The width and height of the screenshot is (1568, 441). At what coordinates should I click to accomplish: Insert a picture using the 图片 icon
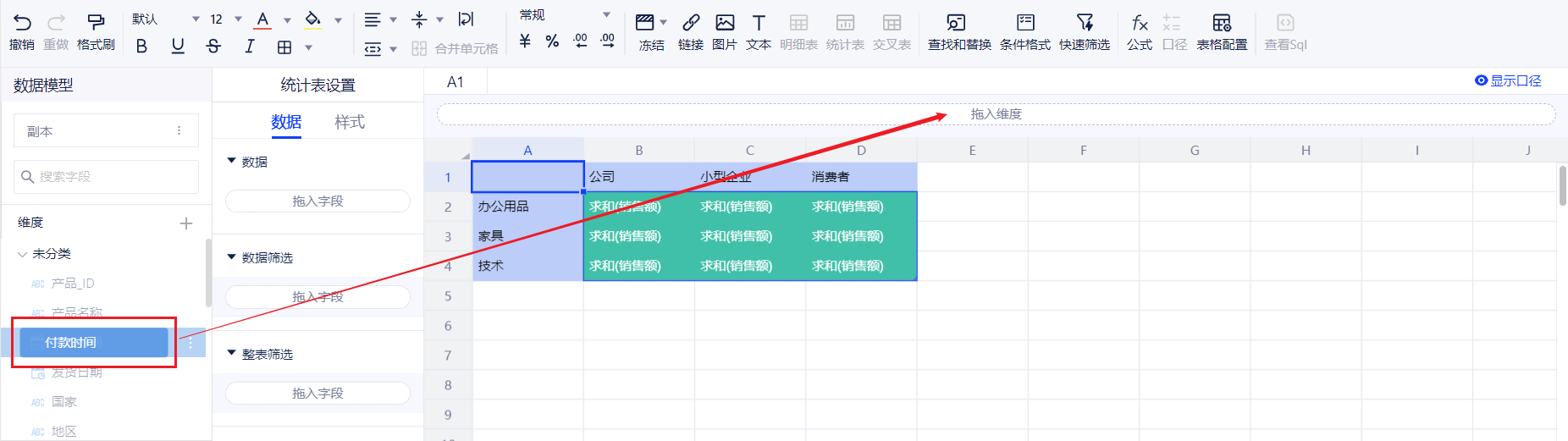coord(724,23)
